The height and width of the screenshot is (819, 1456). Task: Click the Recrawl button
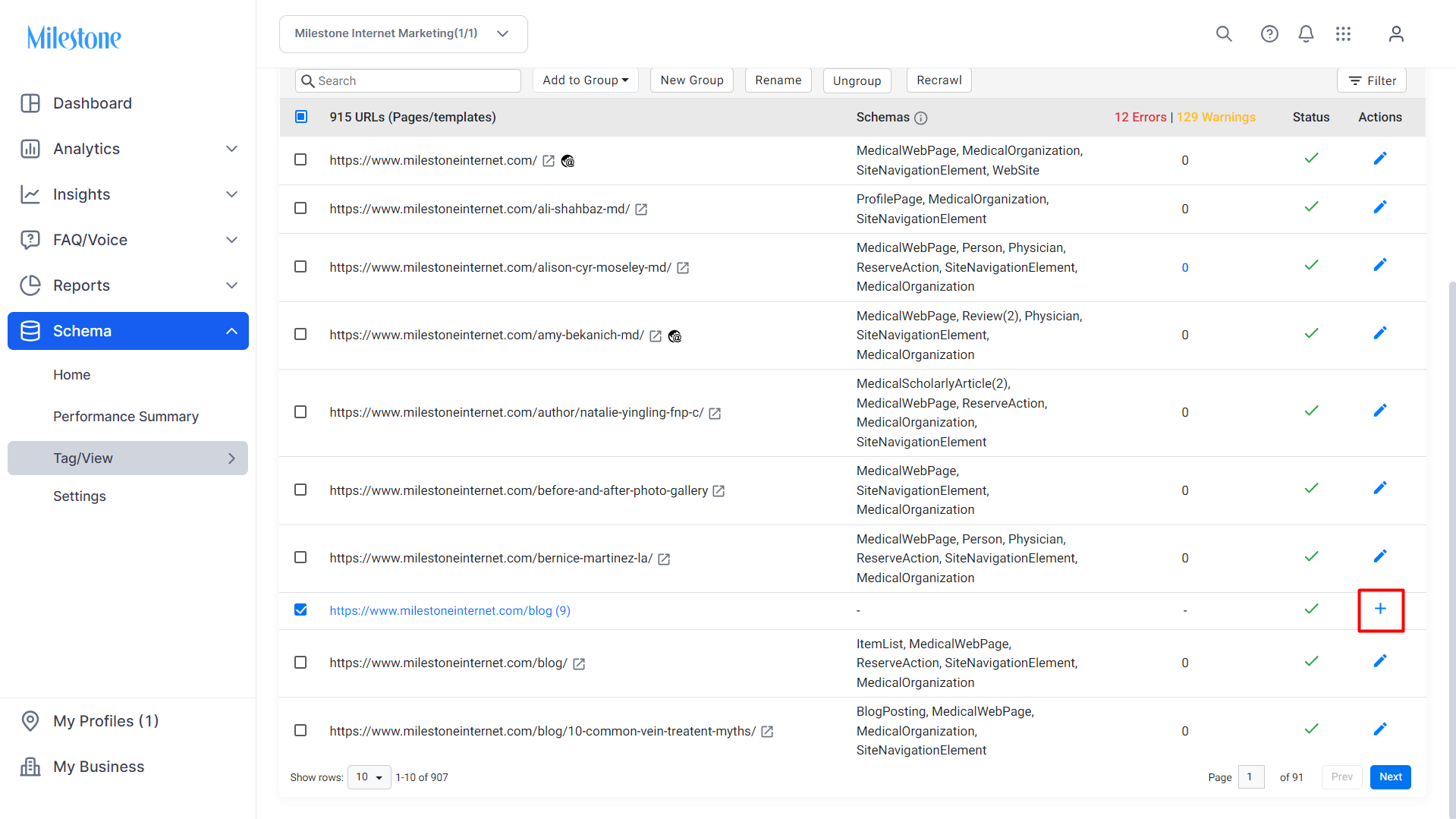point(939,80)
